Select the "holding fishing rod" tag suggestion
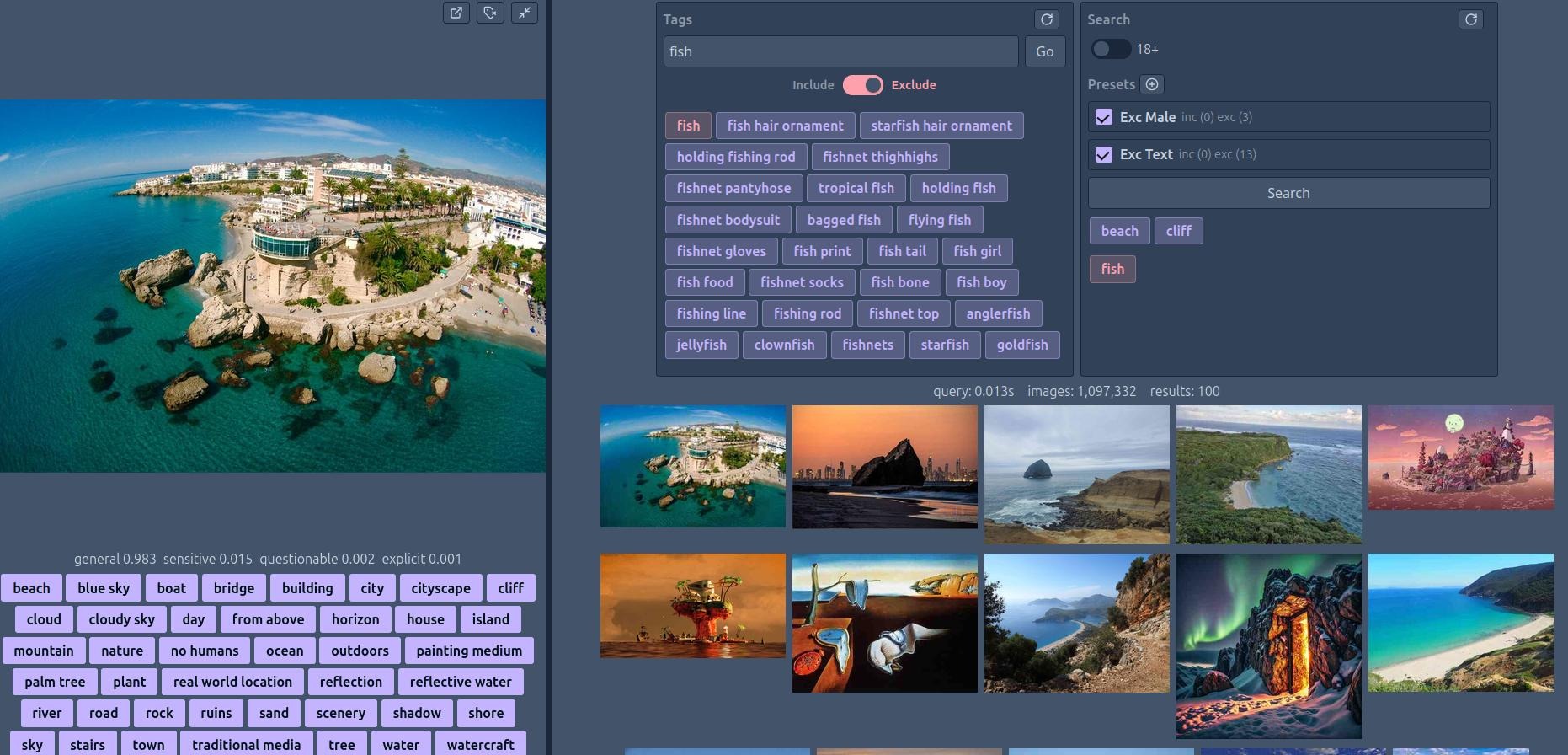1568x755 pixels. pyautogui.click(x=736, y=157)
